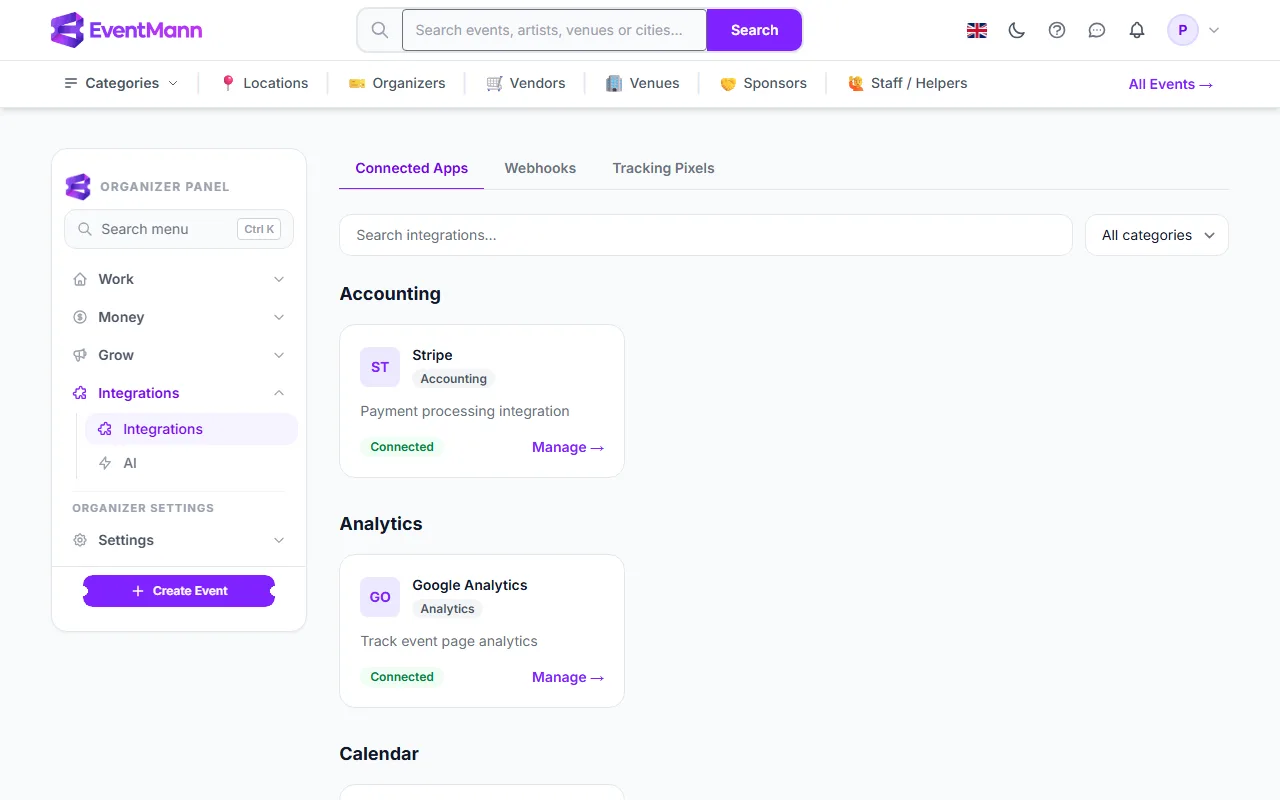Viewport: 1280px width, 800px height.
Task: Open the Categories dropdown menu
Action: coord(121,83)
